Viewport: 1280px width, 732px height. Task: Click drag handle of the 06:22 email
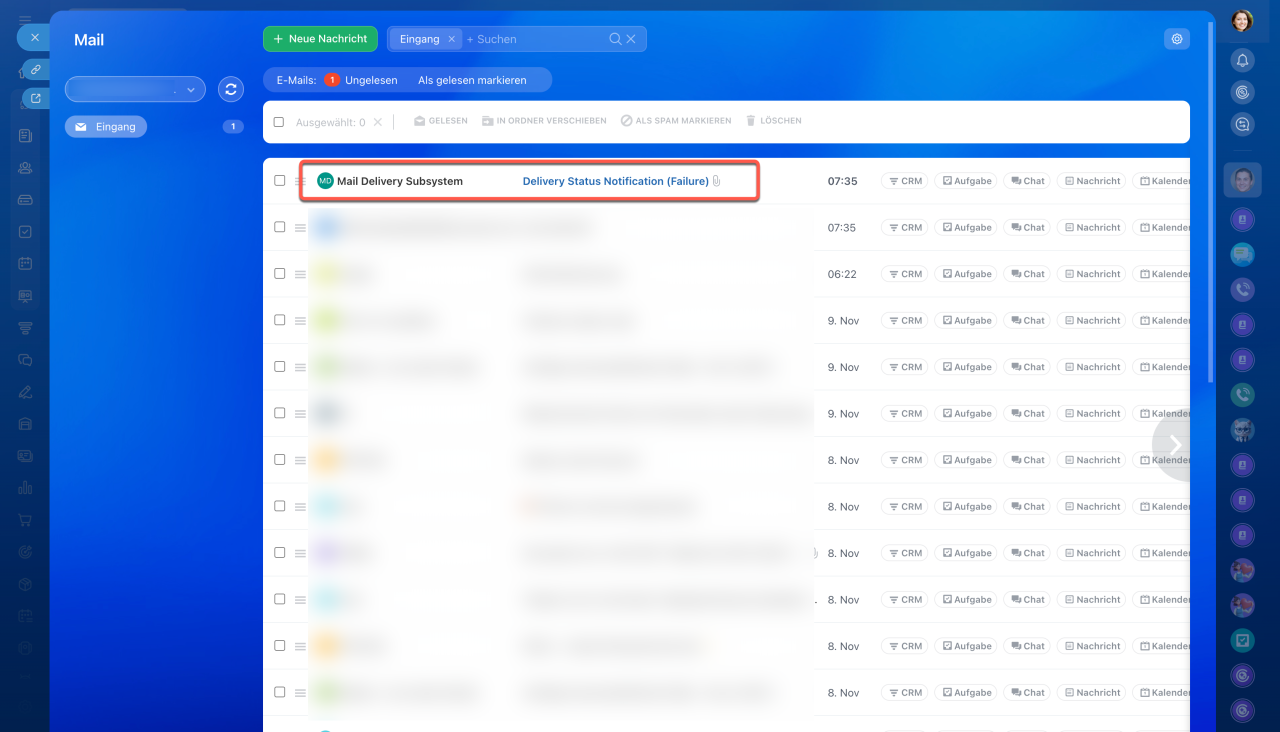click(x=300, y=274)
